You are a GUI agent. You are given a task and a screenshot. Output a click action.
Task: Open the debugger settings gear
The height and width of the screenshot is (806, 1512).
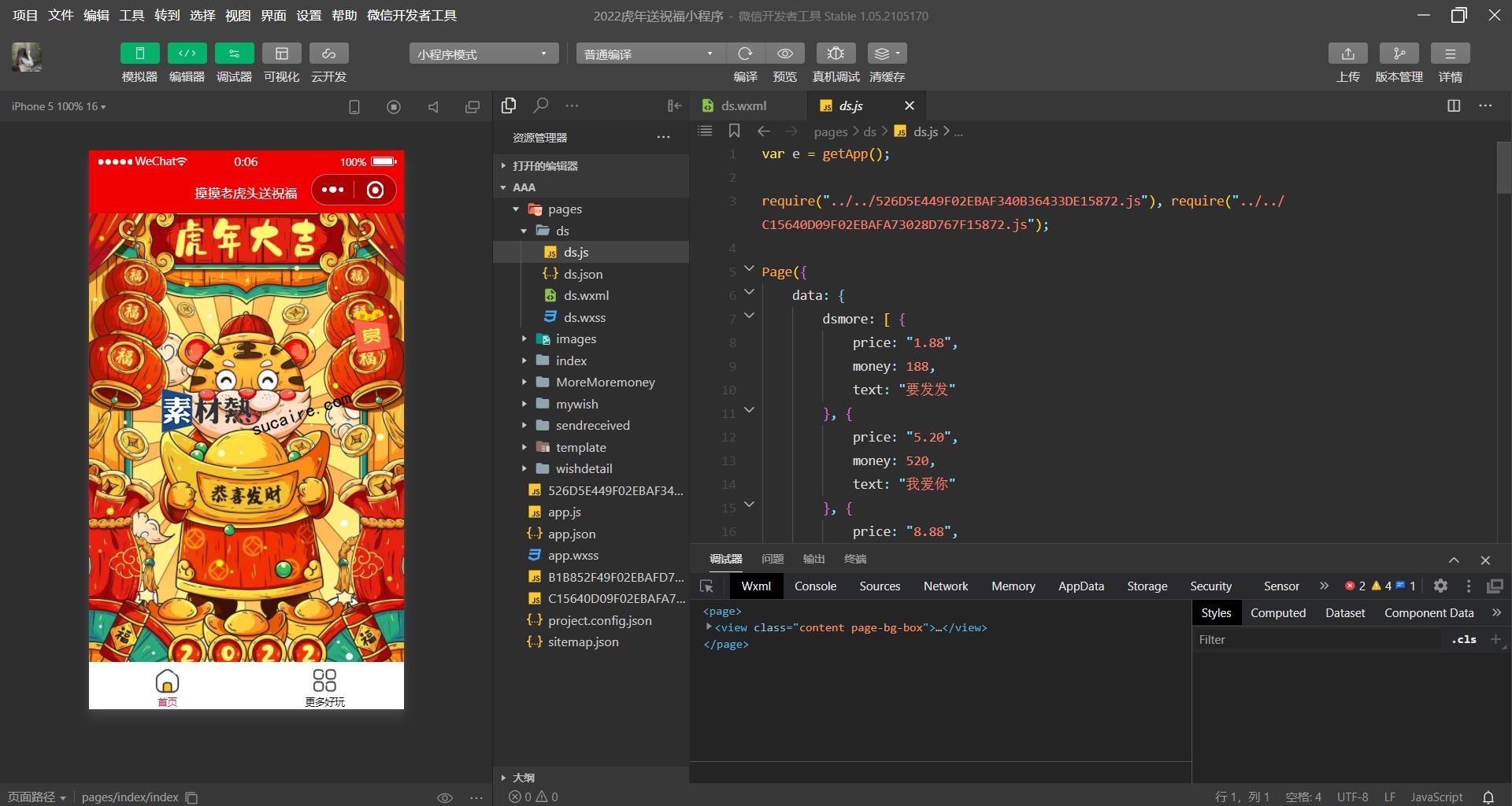[x=1440, y=586]
